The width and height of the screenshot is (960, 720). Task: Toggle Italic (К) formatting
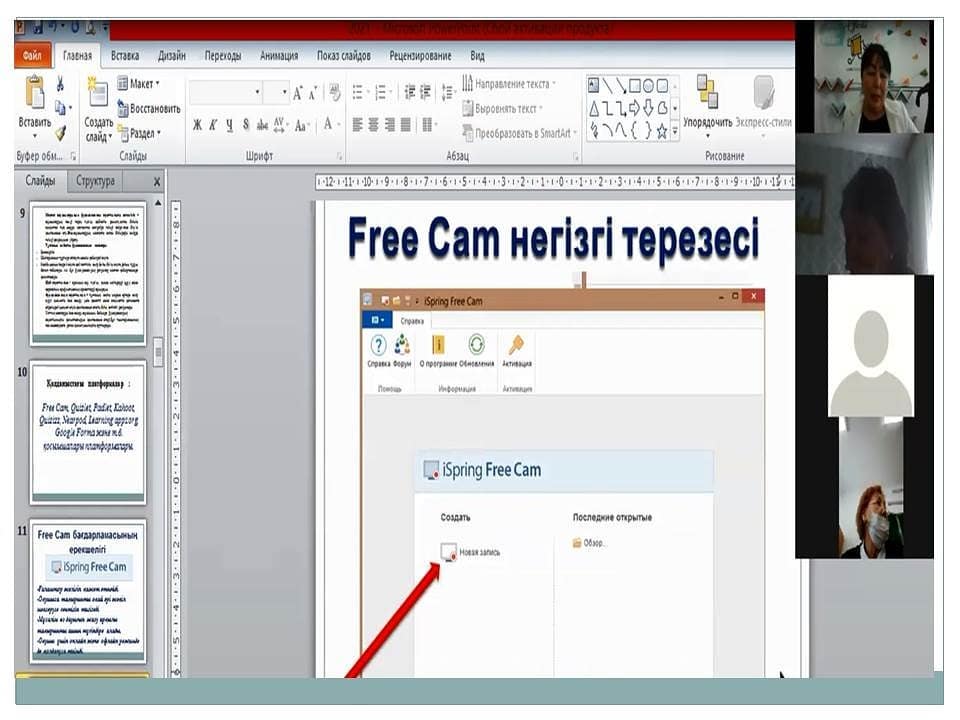tap(213, 125)
